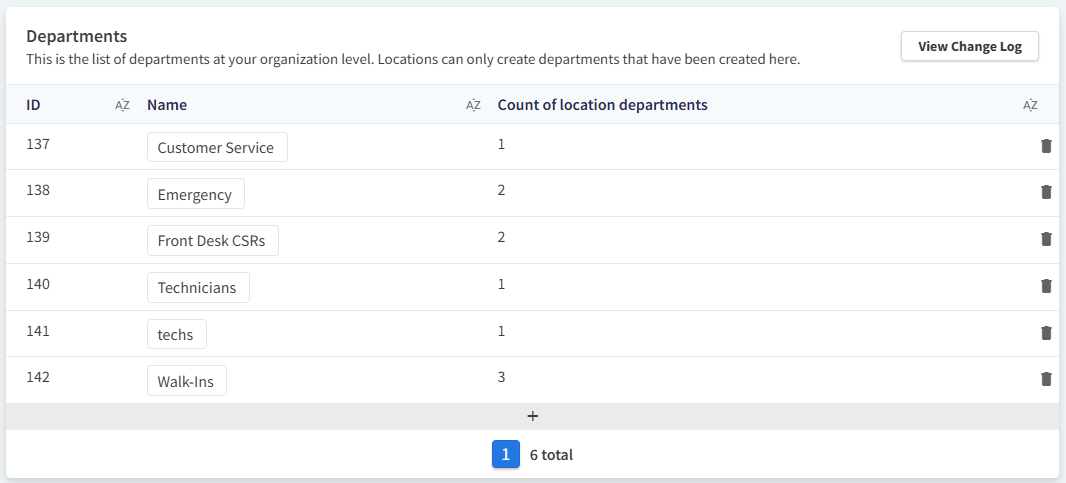Add a new department with plus row
This screenshot has height=483, width=1066.
coord(532,416)
